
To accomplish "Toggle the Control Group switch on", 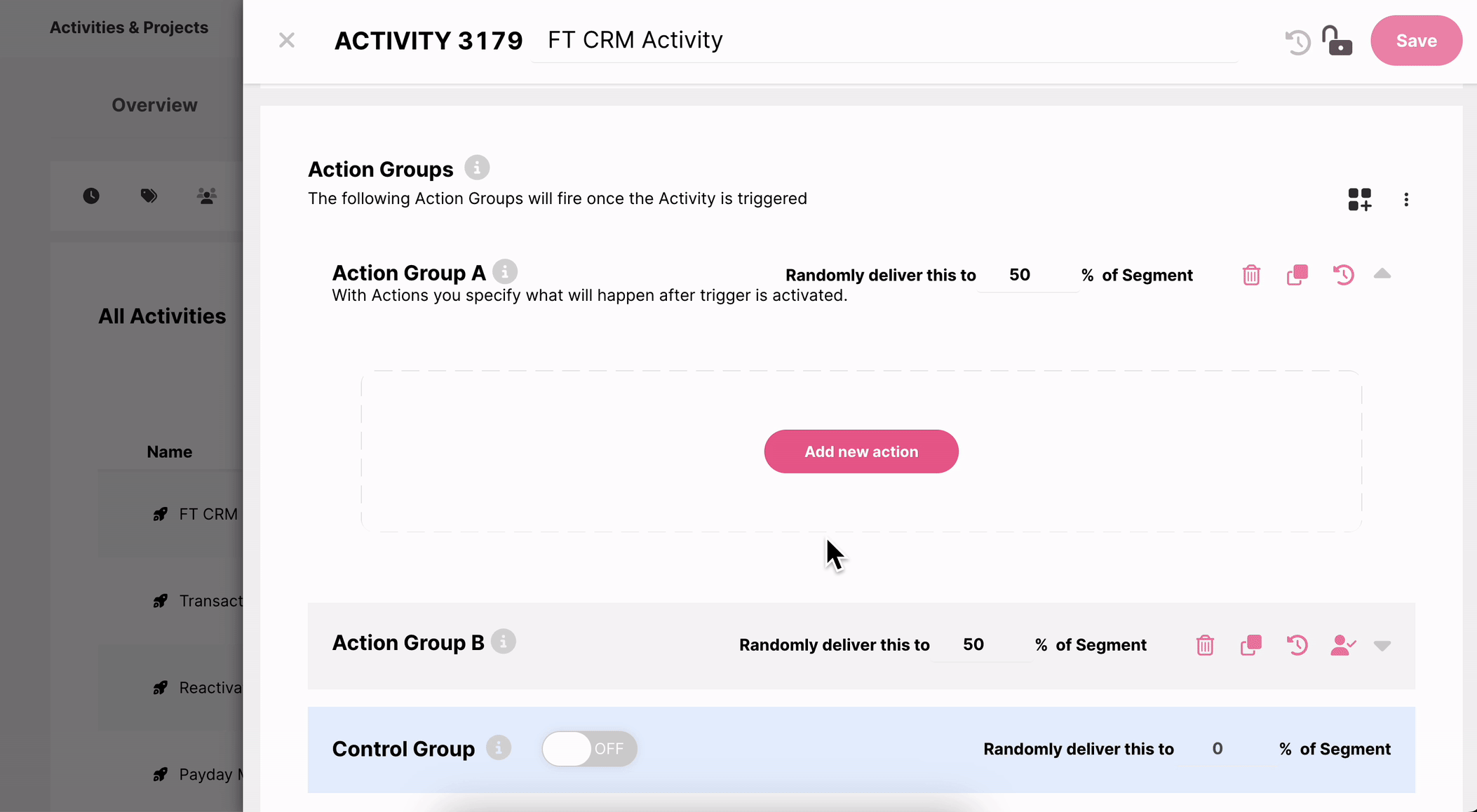I will (589, 749).
